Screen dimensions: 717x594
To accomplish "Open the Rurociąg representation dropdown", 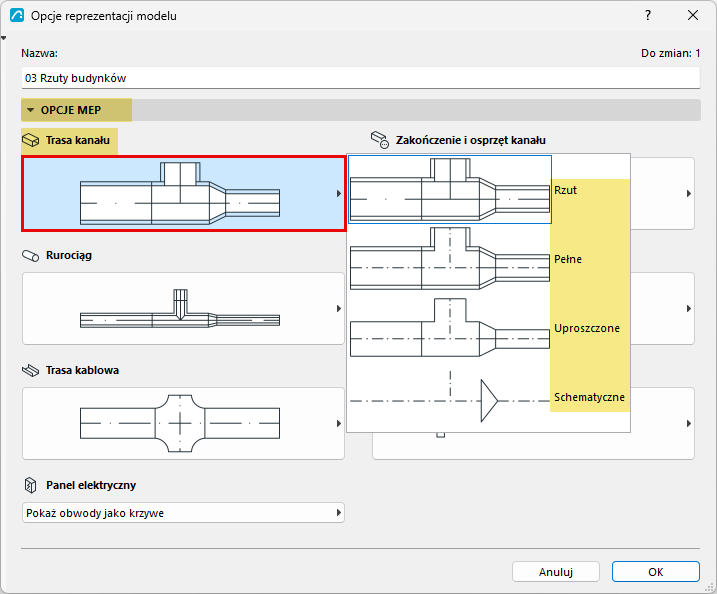I will [x=183, y=309].
